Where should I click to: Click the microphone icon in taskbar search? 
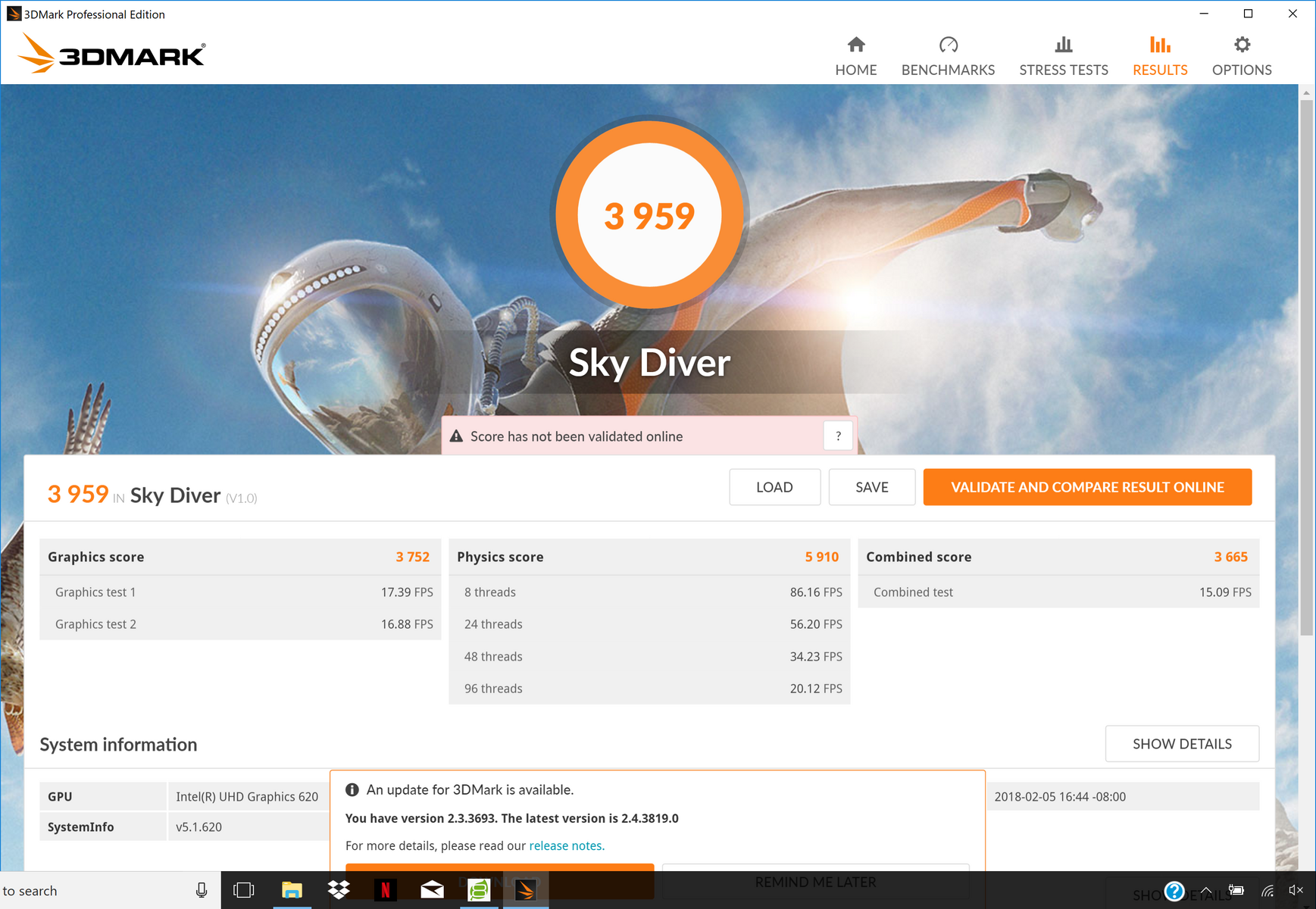[x=202, y=890]
